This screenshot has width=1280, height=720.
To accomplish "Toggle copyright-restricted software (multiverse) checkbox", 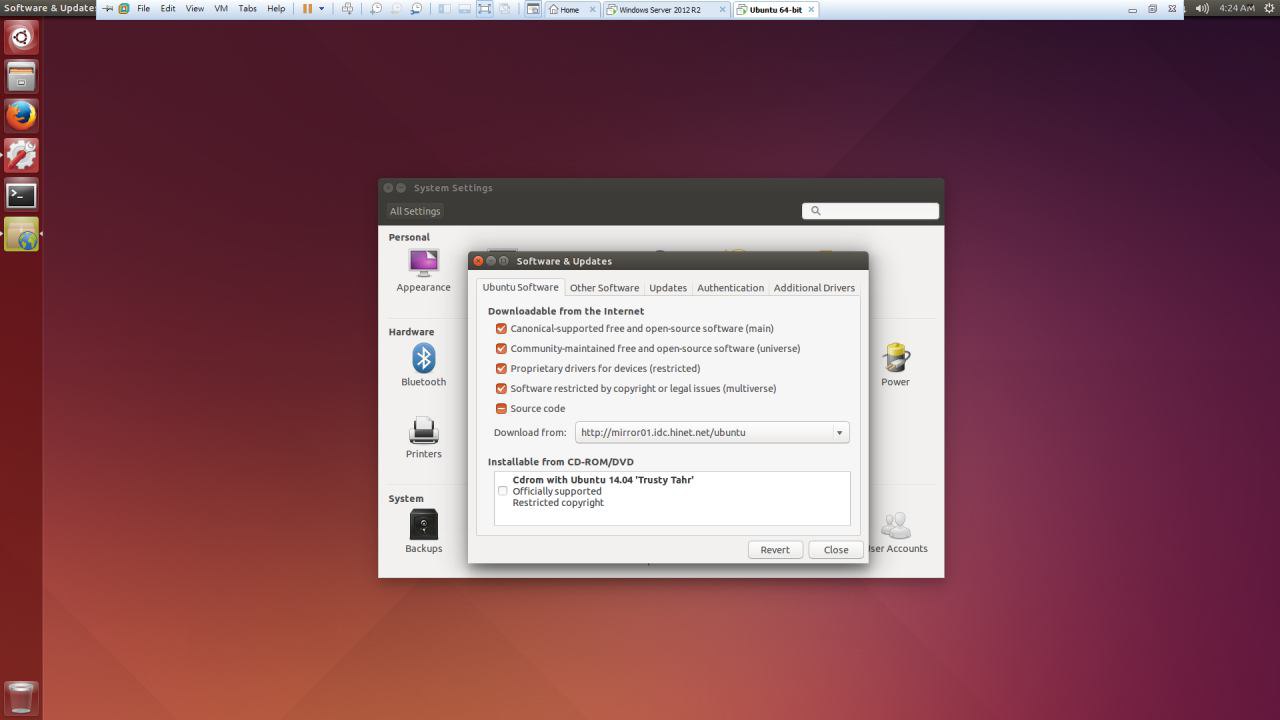I will coord(501,389).
